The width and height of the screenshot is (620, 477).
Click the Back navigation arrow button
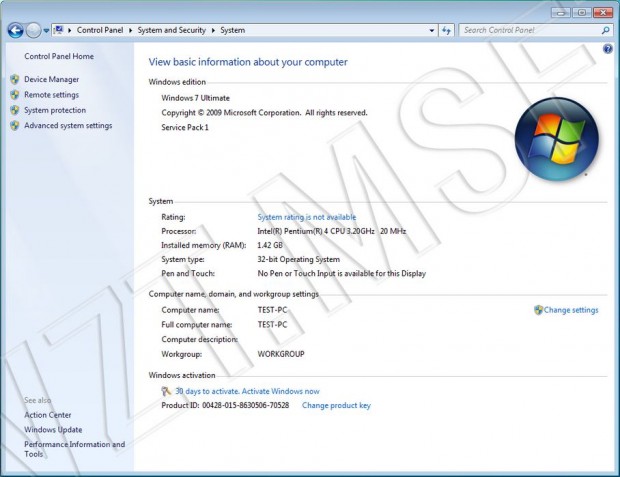pos(15,30)
